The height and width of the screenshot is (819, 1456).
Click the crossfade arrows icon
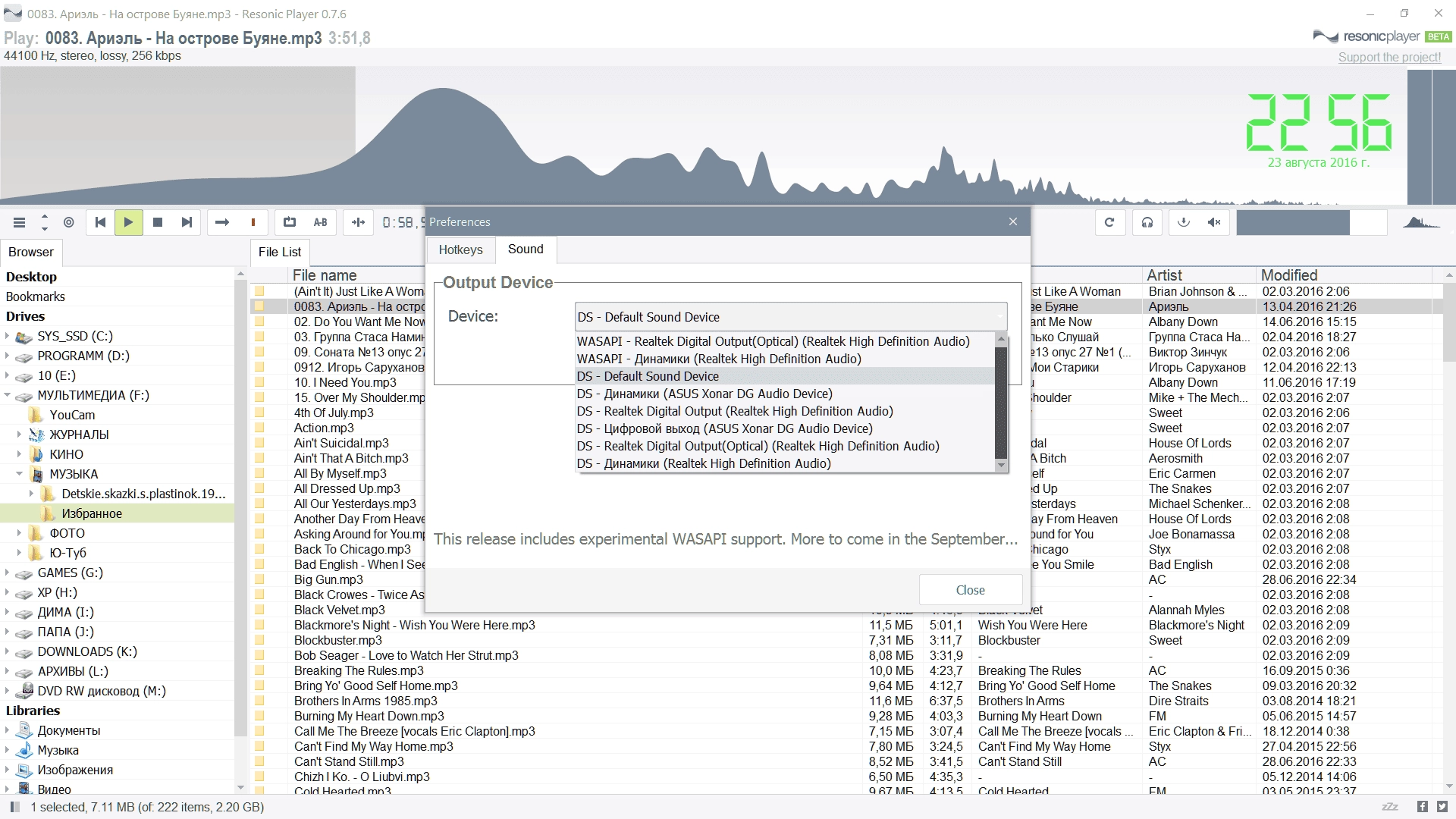tap(359, 222)
